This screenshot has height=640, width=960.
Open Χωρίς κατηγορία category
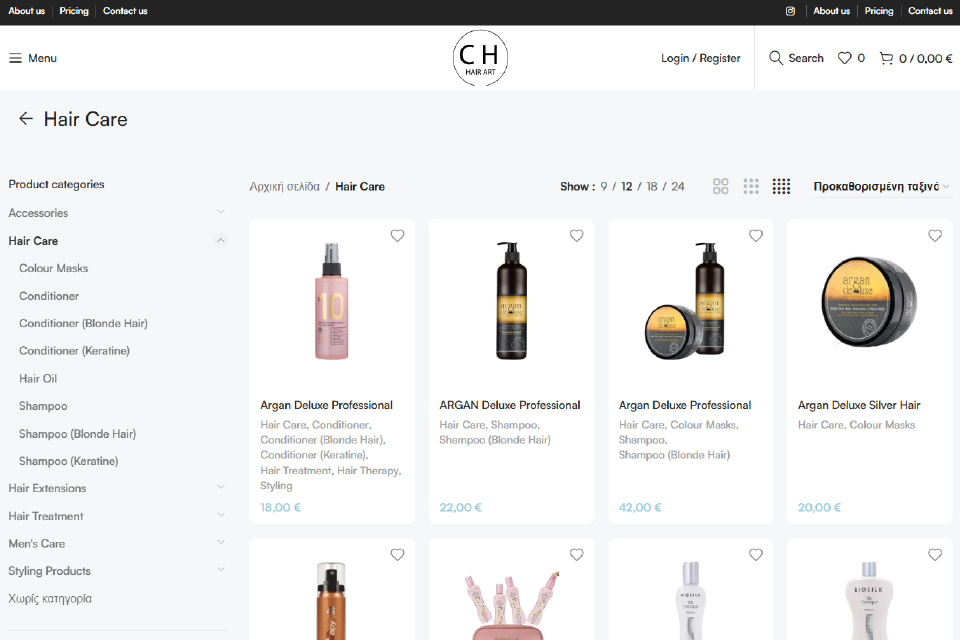point(50,598)
